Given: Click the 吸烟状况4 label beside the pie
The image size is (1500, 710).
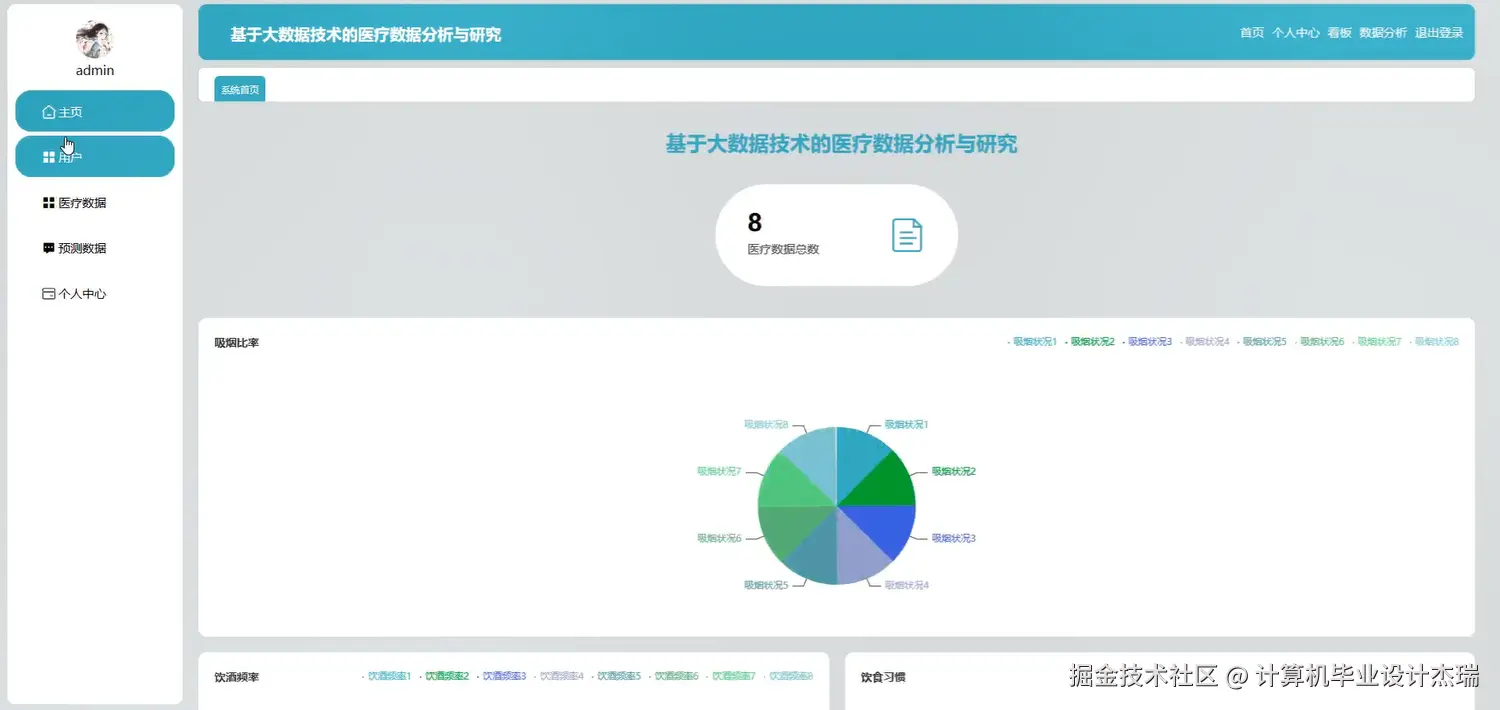Looking at the screenshot, I should 907,585.
